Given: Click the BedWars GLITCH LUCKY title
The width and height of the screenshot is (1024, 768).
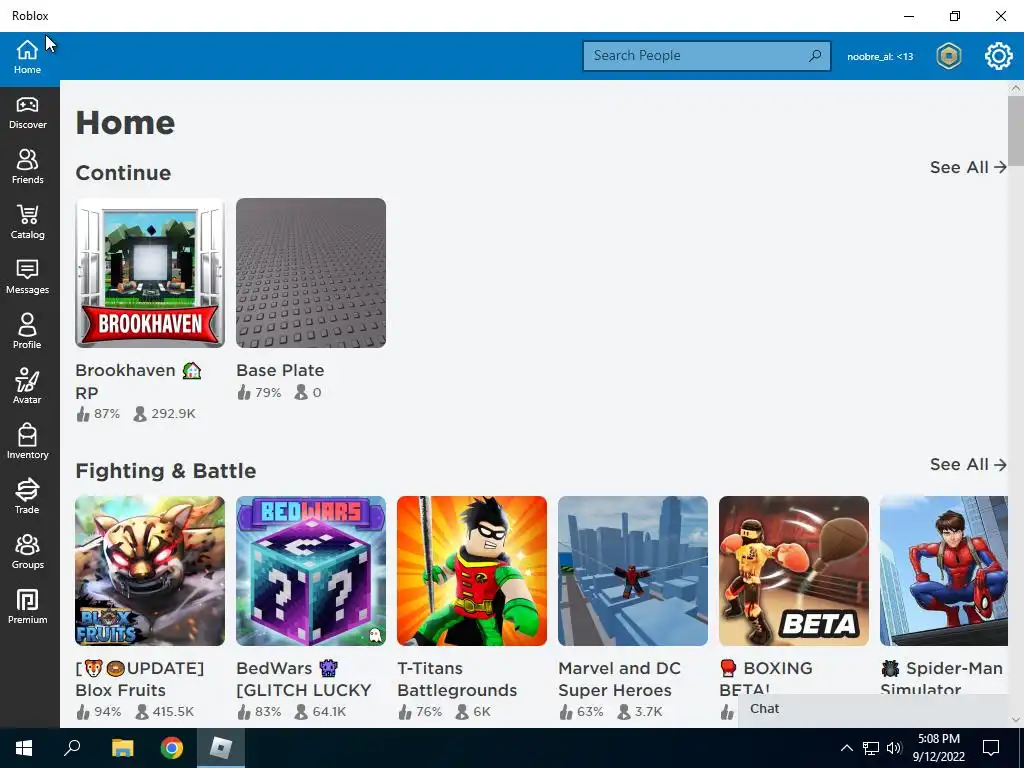Looking at the screenshot, I should [x=304, y=679].
